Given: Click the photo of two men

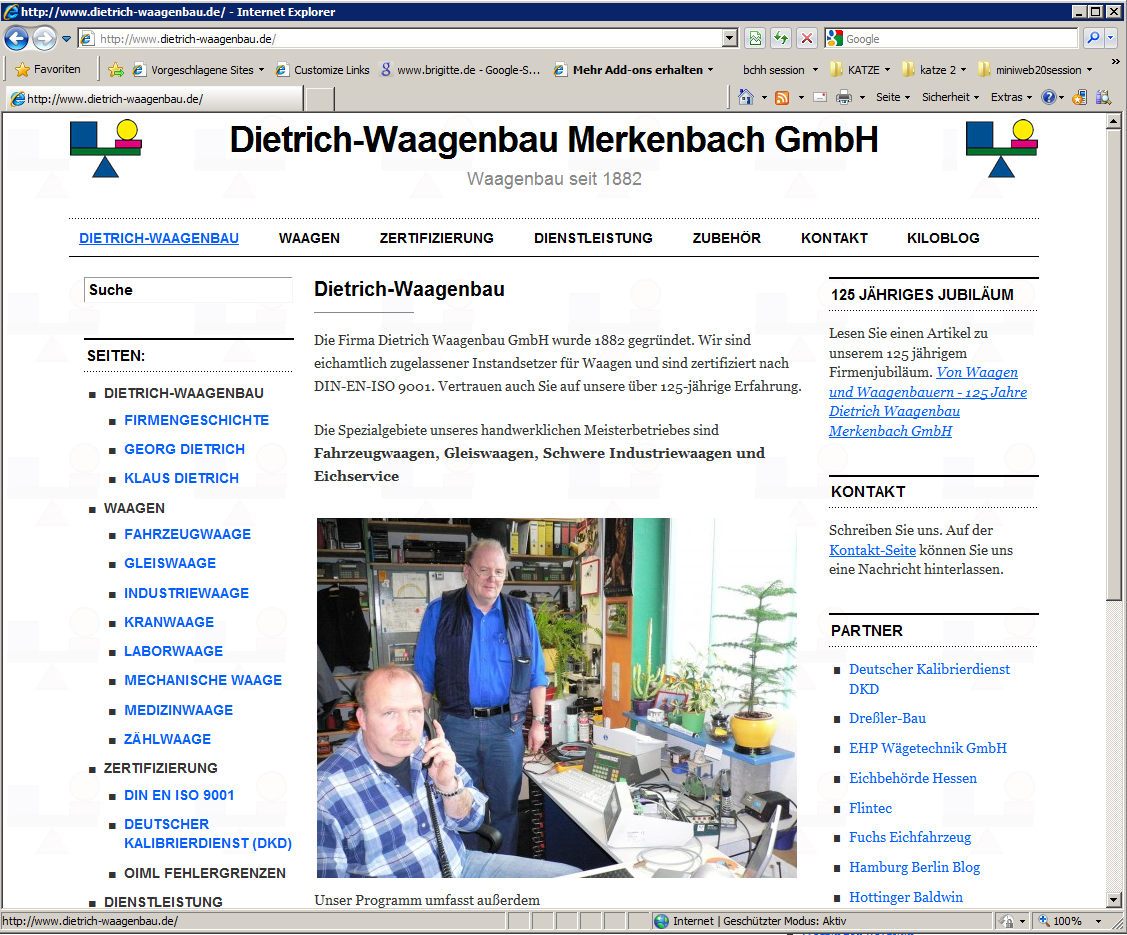Looking at the screenshot, I should coord(556,697).
